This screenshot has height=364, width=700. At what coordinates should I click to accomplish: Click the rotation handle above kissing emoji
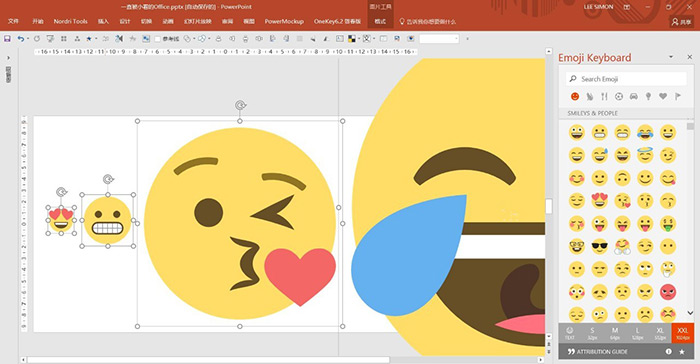pos(240,105)
